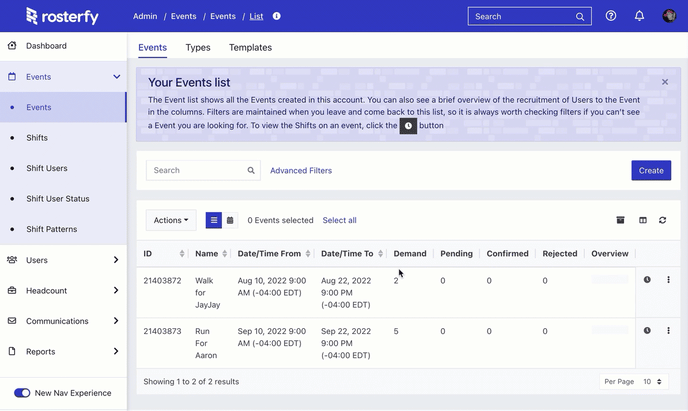Click the Create button

pos(651,170)
